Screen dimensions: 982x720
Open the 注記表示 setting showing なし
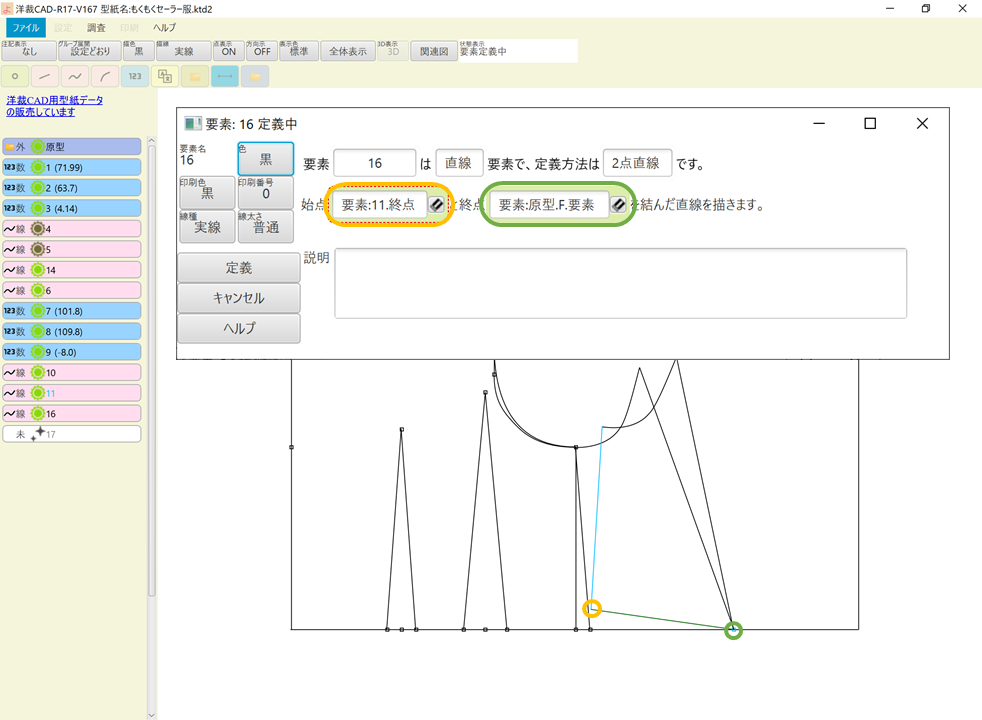[x=29, y=50]
